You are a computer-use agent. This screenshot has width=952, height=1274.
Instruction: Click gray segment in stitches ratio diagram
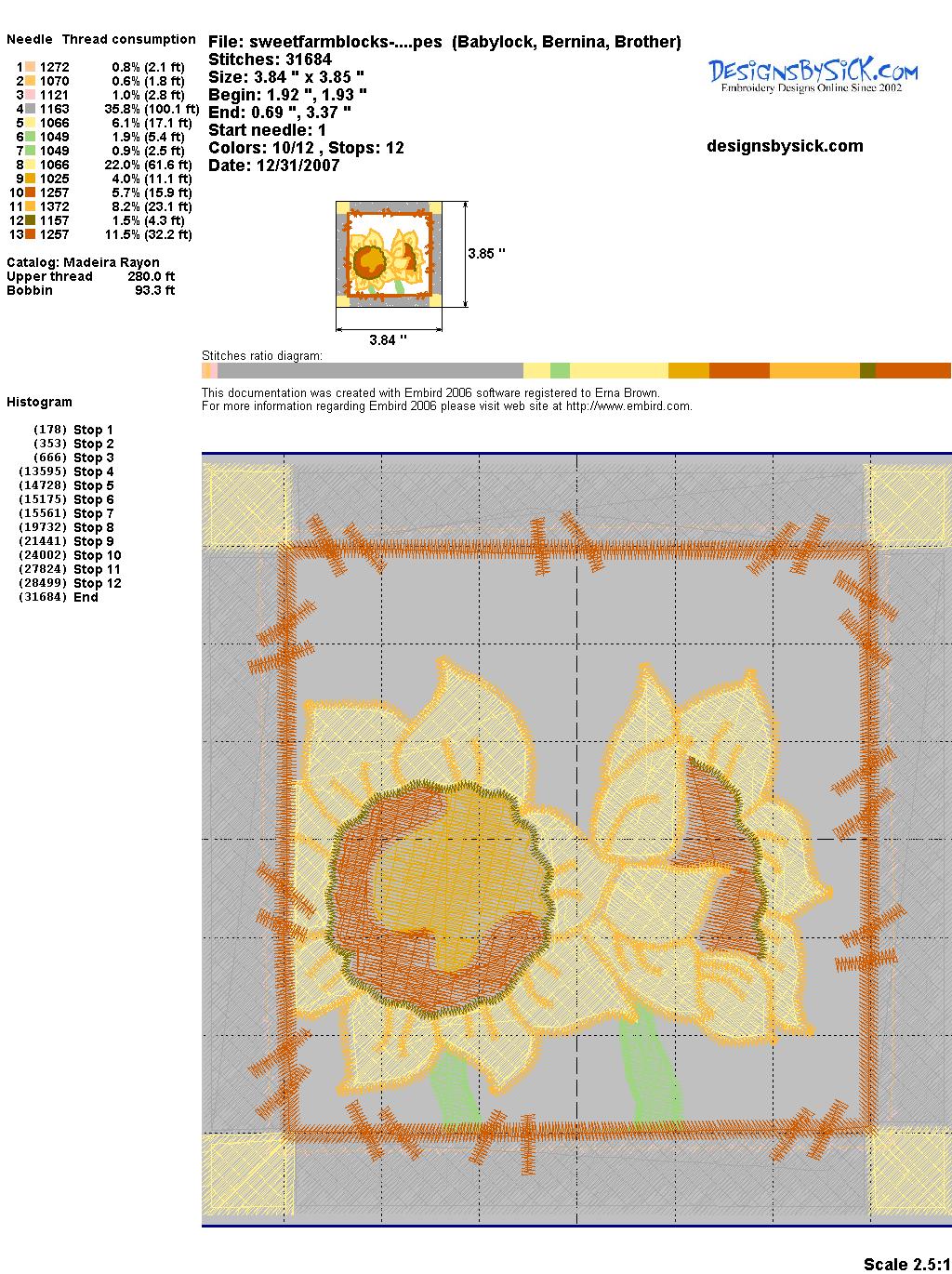pos(372,370)
